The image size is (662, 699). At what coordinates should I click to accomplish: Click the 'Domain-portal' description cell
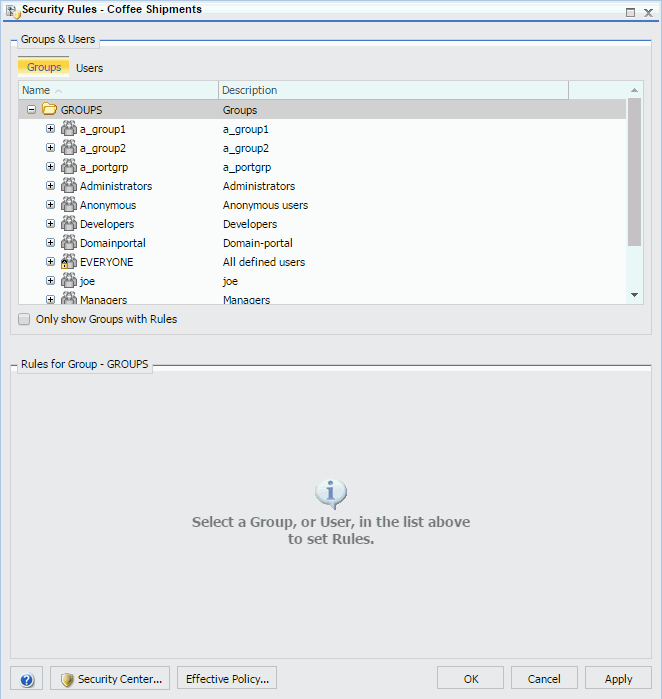[258, 243]
